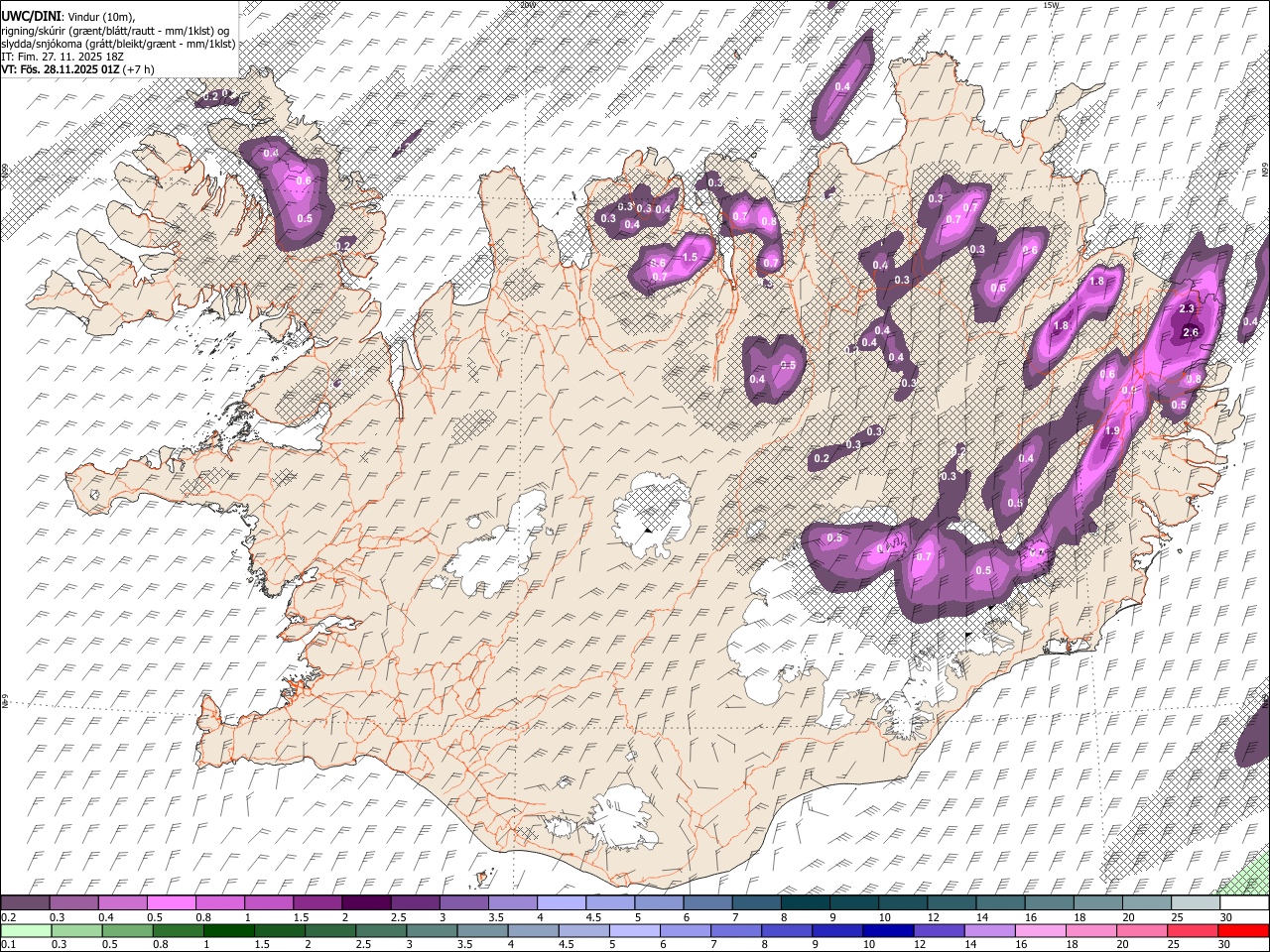Select lower legend blue swatch starting at 9
This screenshot has height=952, width=1270.
[838, 930]
